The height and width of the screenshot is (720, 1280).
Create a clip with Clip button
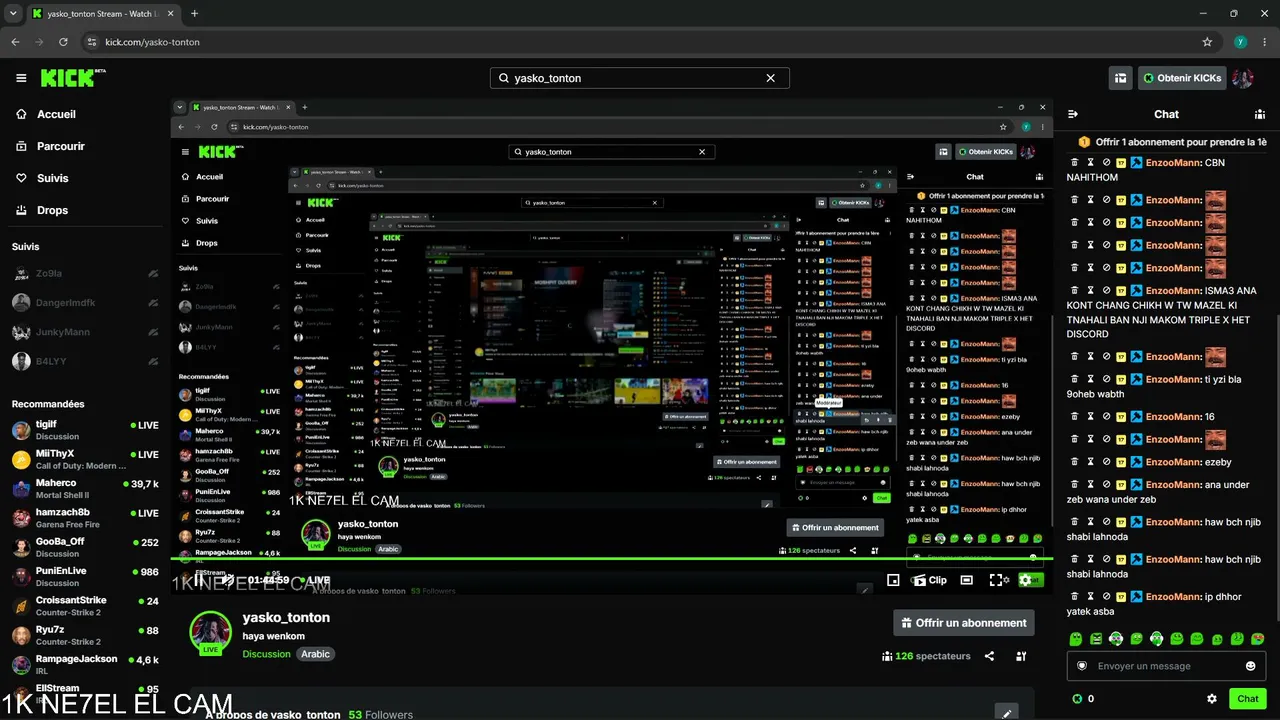click(930, 580)
